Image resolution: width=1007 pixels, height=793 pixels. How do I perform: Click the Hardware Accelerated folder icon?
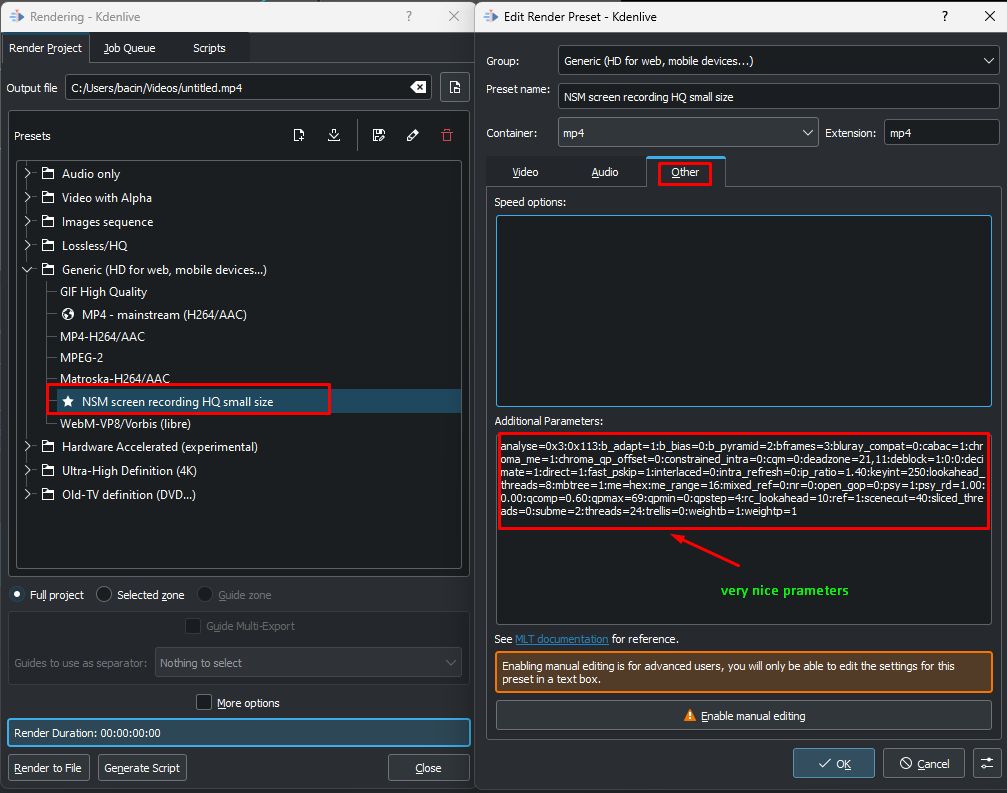tap(48, 446)
